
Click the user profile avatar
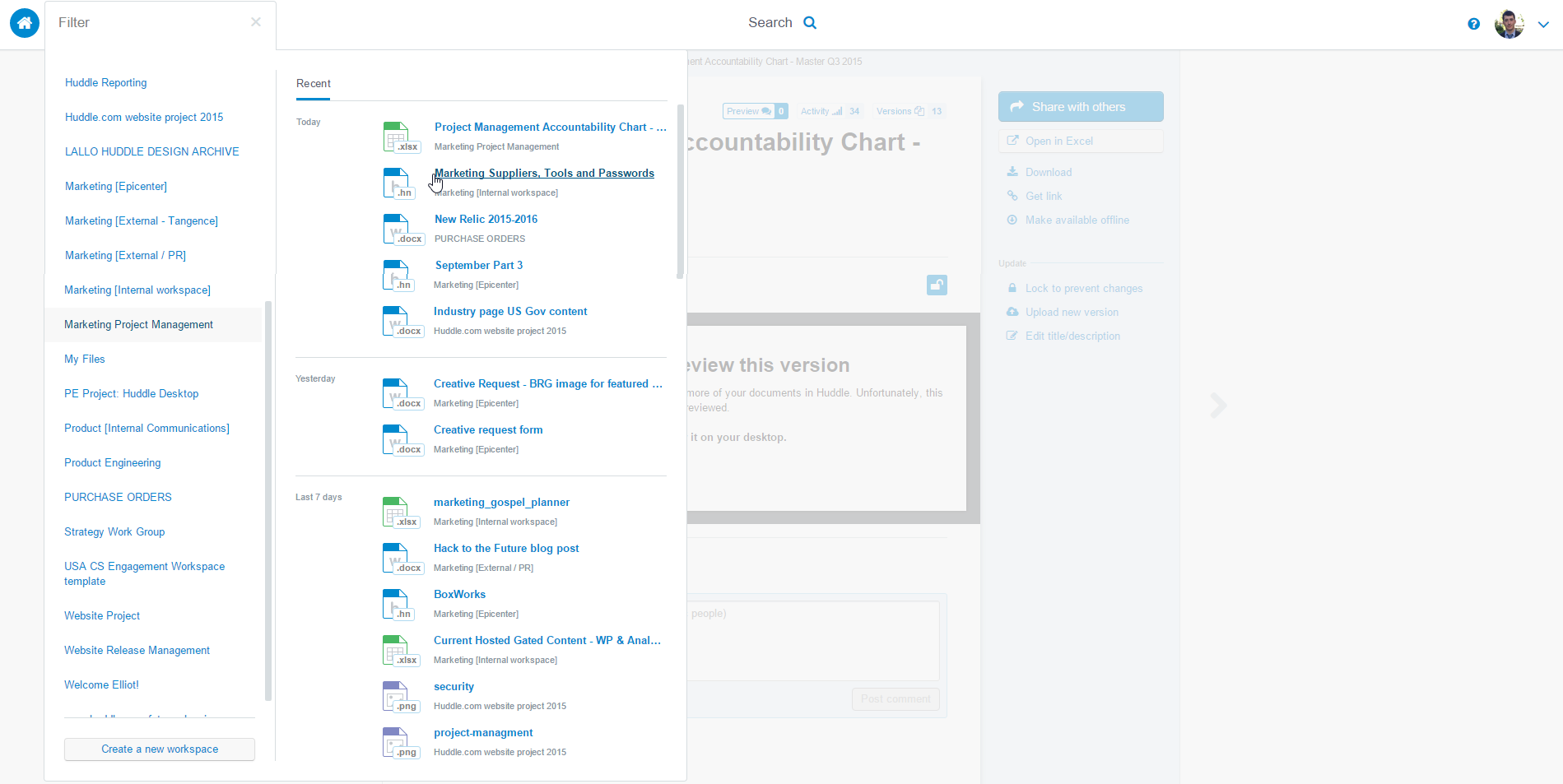[1509, 24]
